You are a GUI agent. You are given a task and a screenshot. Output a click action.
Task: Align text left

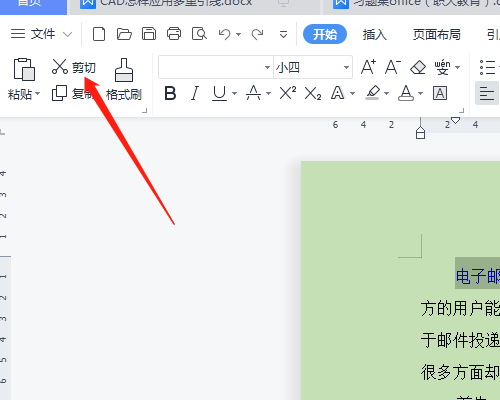487,93
